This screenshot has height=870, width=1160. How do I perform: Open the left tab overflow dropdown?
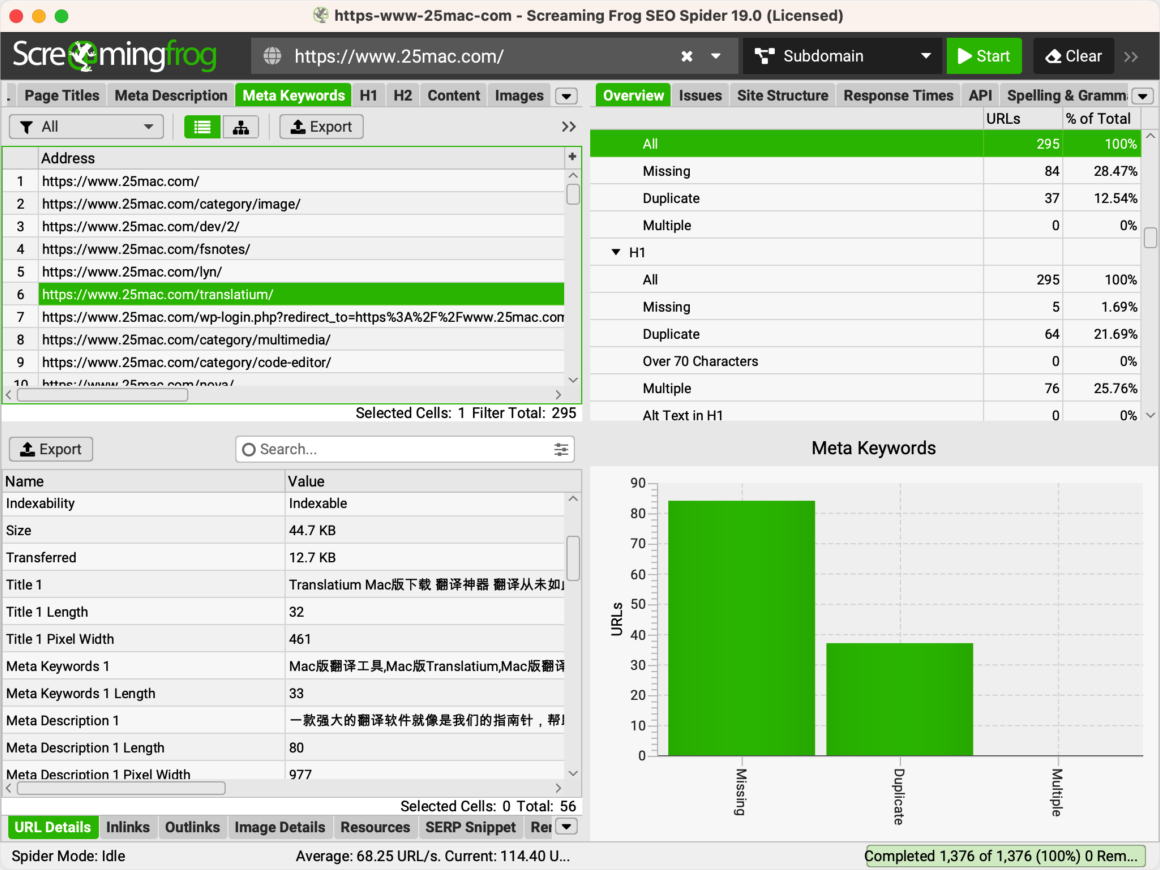567,96
